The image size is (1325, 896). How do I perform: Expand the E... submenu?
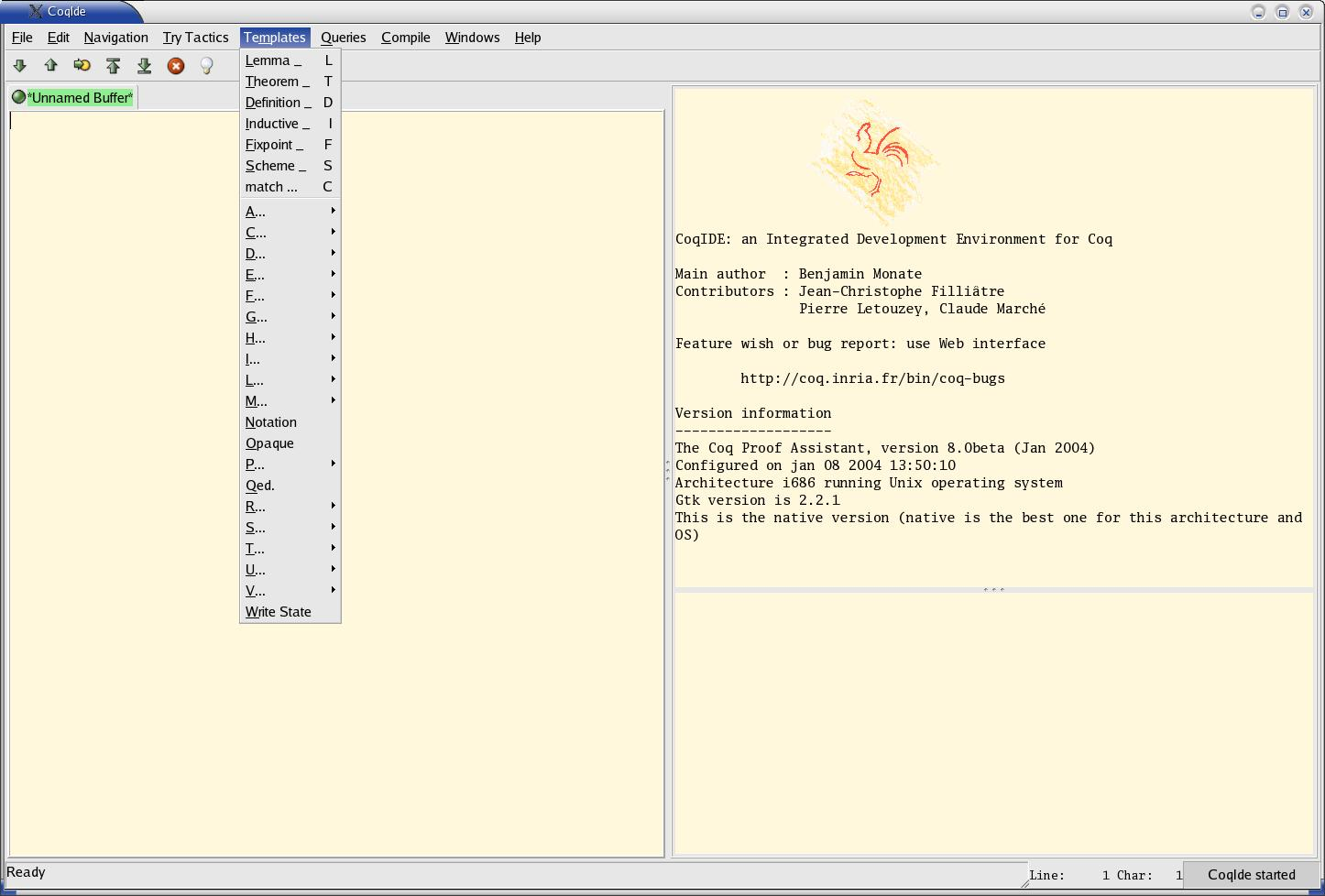tap(290, 275)
